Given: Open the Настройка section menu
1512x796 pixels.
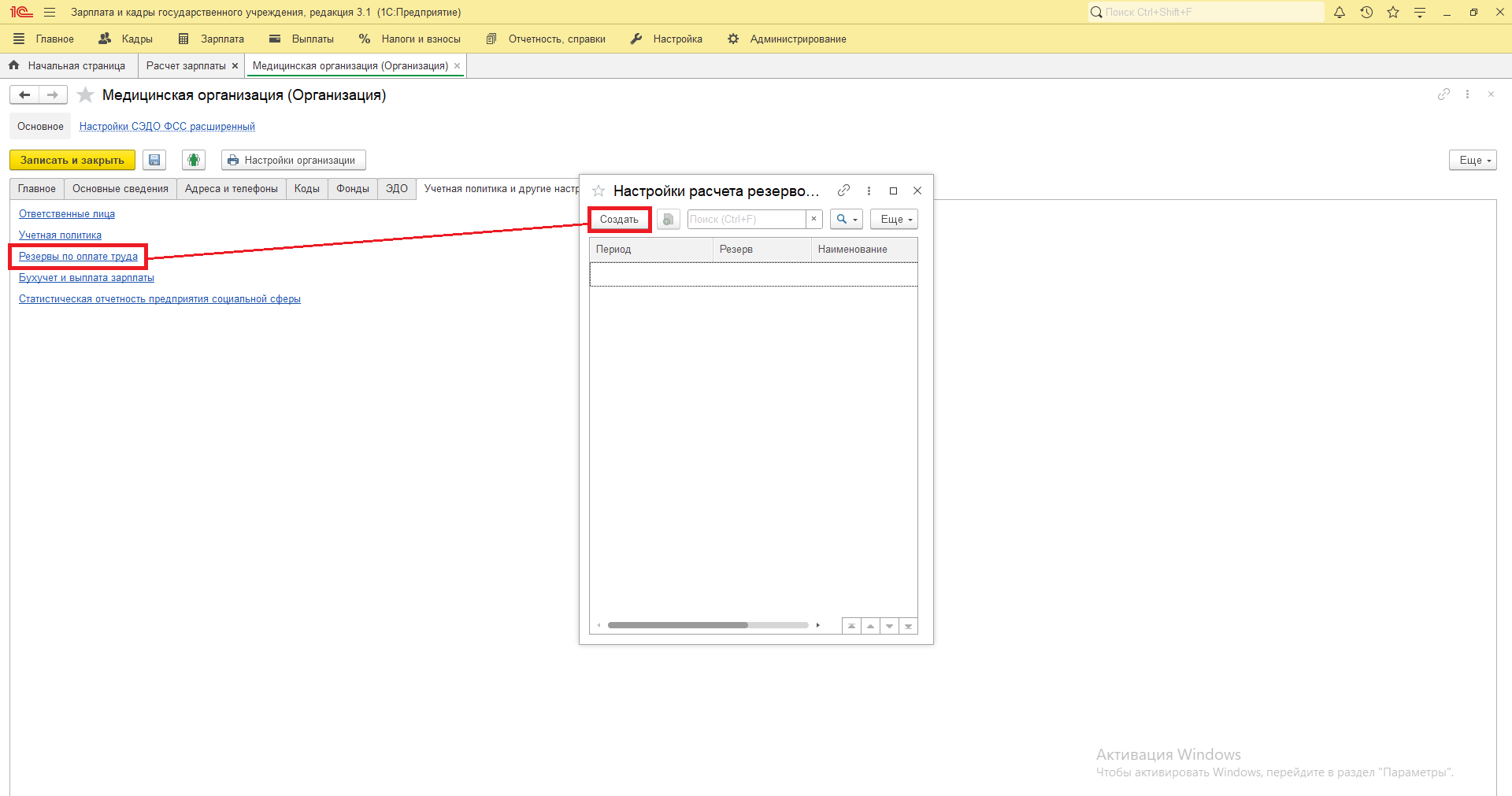Looking at the screenshot, I should [666, 39].
